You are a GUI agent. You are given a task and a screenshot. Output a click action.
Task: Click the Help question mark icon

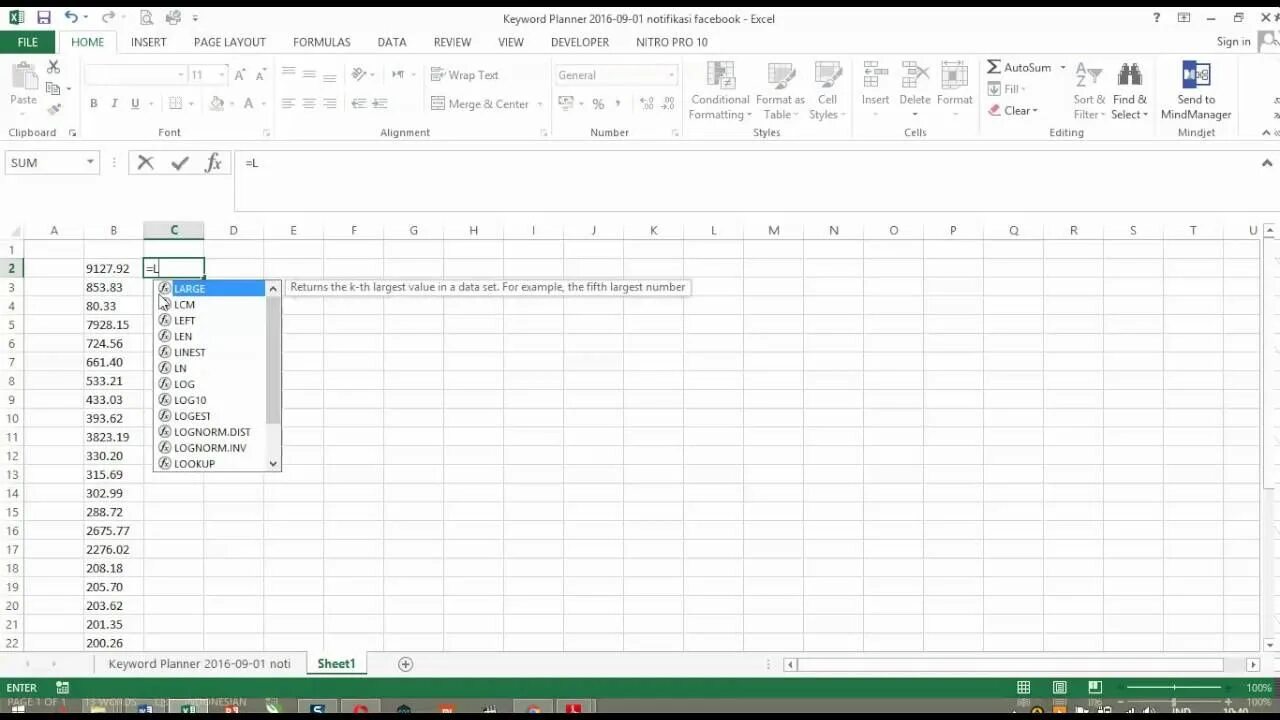coord(1157,18)
